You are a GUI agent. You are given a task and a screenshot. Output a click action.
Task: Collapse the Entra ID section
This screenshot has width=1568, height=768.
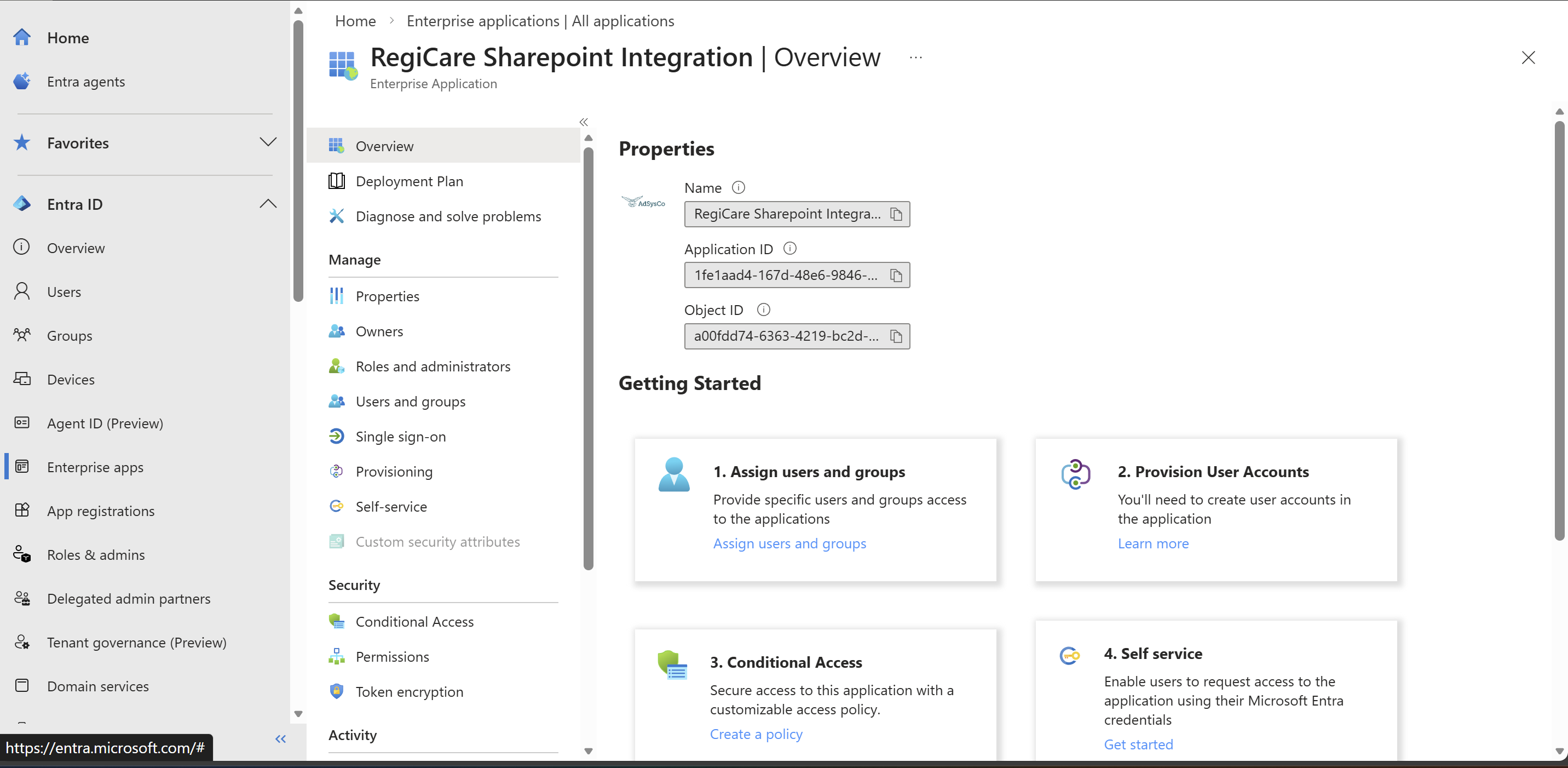[x=268, y=204]
